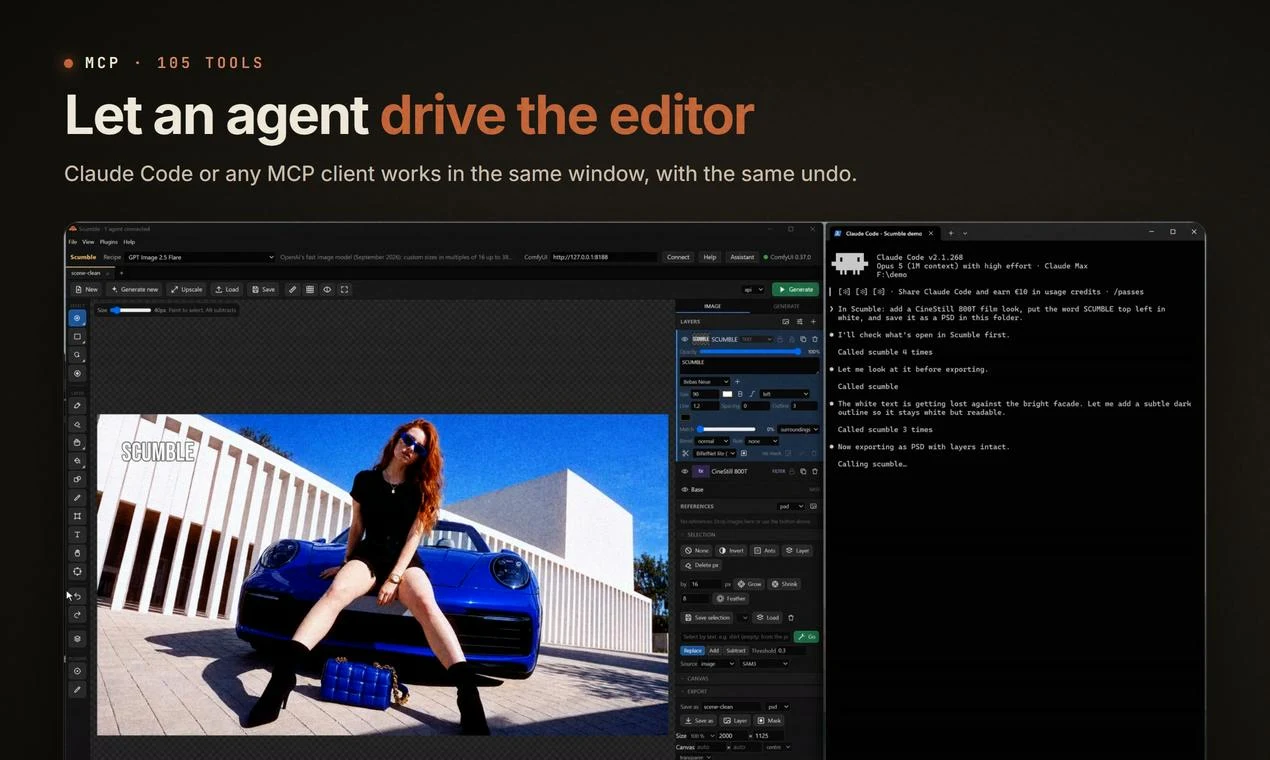Click the ComfyUI URL input field

(604, 257)
